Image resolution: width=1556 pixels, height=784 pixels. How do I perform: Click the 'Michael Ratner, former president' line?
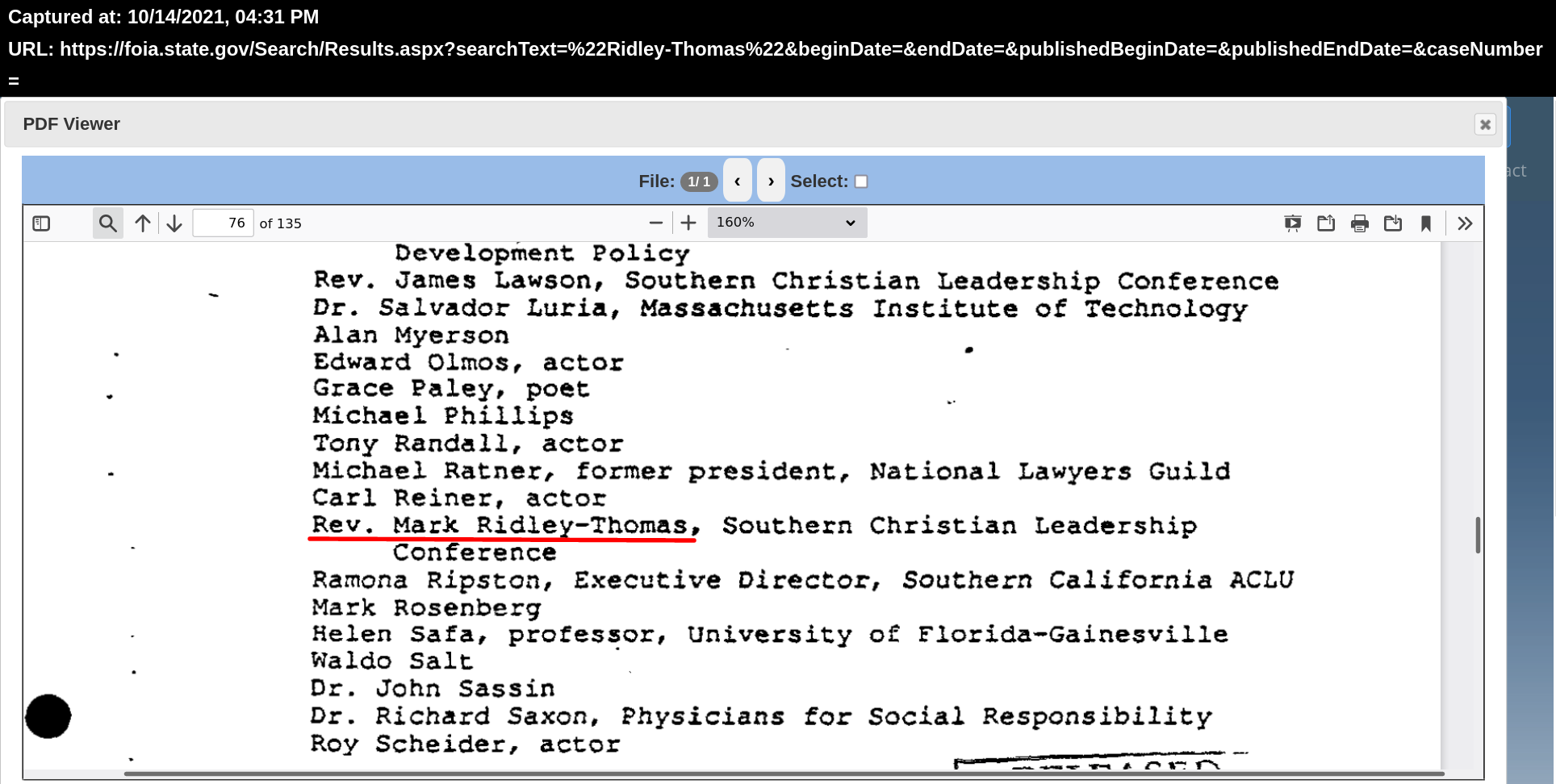772,471
